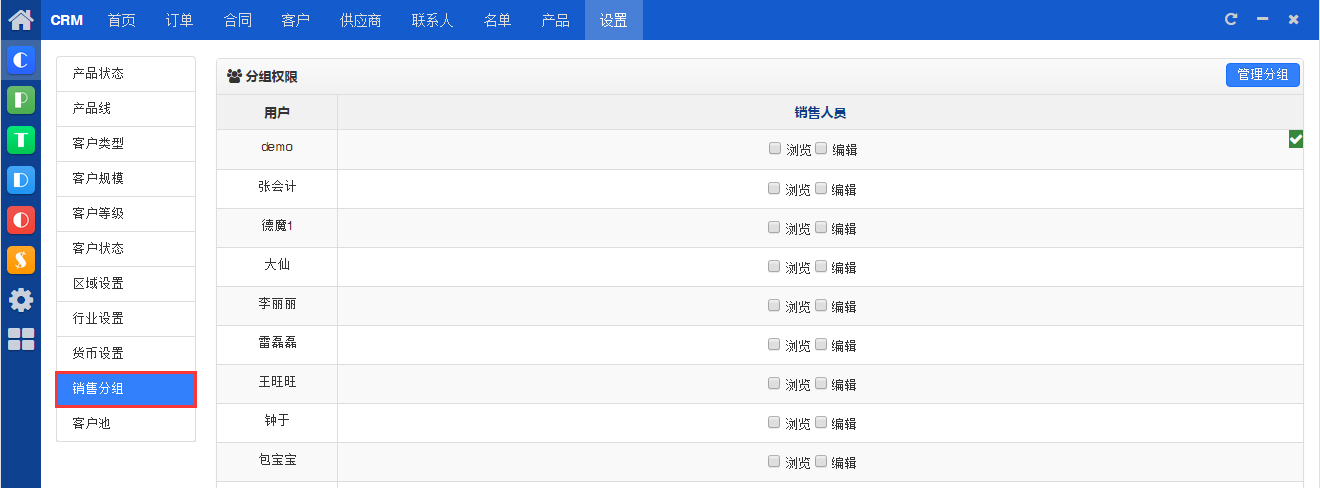Open the home icon in sidebar
The height and width of the screenshot is (488, 1320).
pyautogui.click(x=21, y=19)
